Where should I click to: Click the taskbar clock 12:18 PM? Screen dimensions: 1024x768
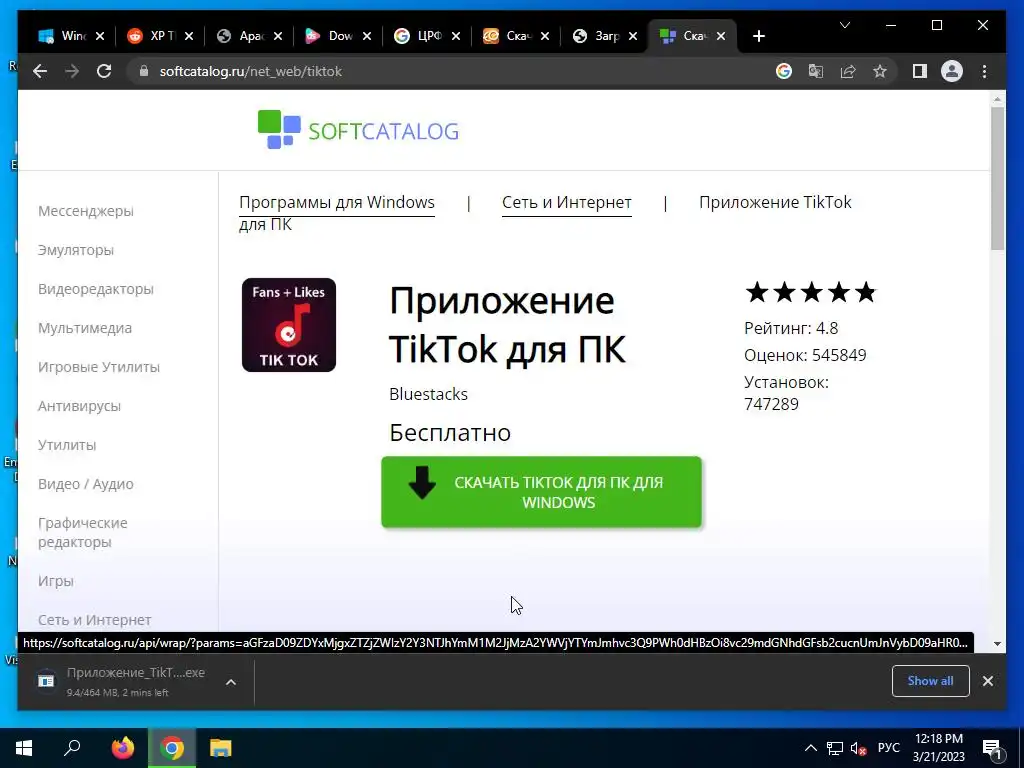point(938,739)
